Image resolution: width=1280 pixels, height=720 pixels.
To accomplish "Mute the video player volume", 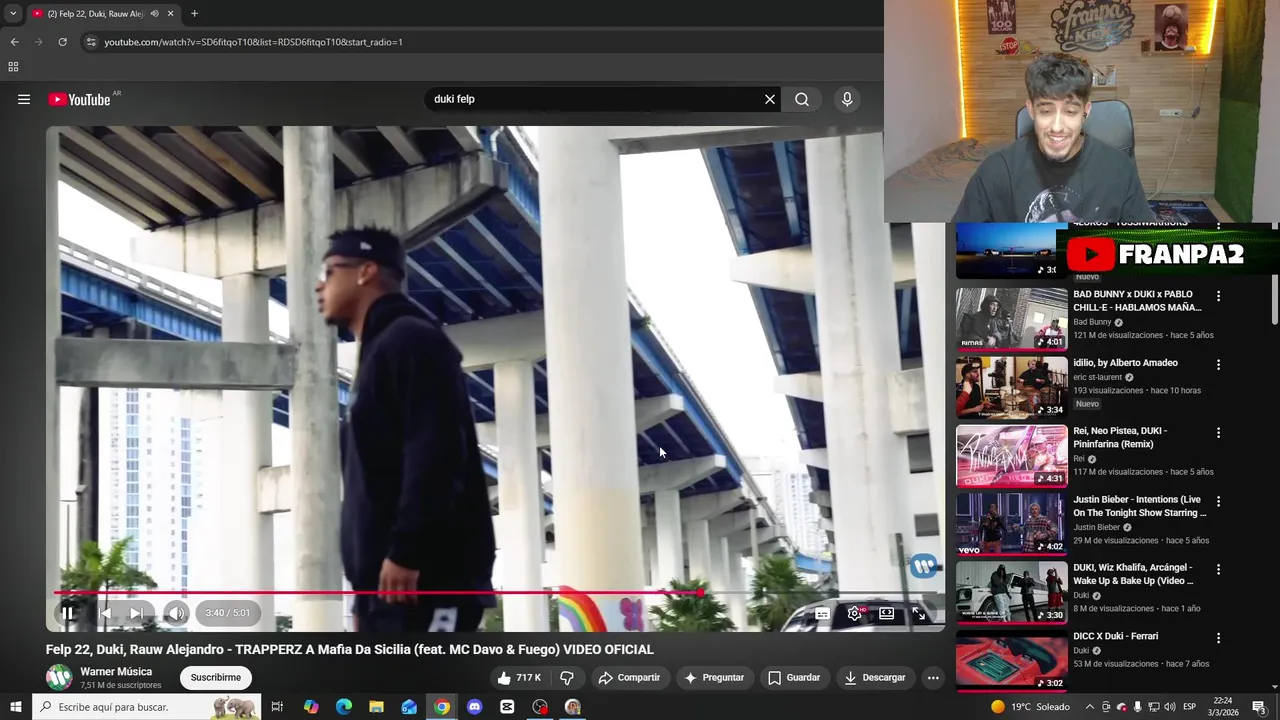I will tap(176, 613).
